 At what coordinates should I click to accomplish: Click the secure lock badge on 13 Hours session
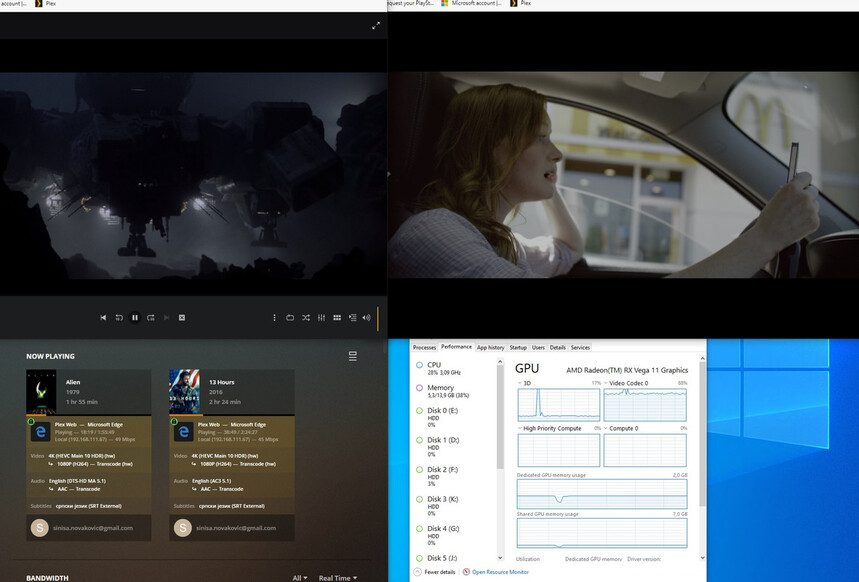(x=174, y=421)
